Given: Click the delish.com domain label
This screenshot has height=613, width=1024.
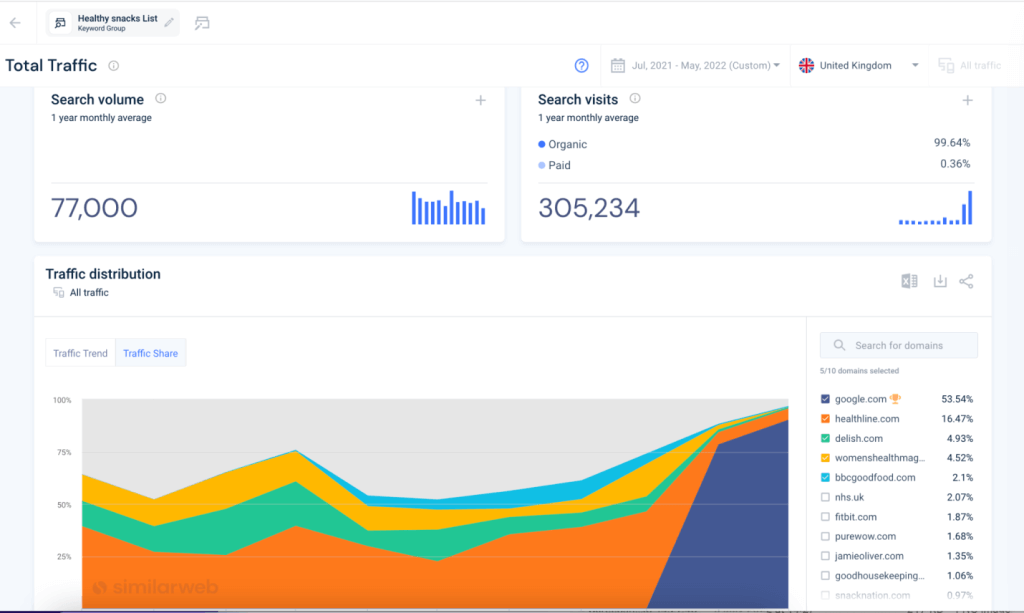Looking at the screenshot, I should point(858,438).
